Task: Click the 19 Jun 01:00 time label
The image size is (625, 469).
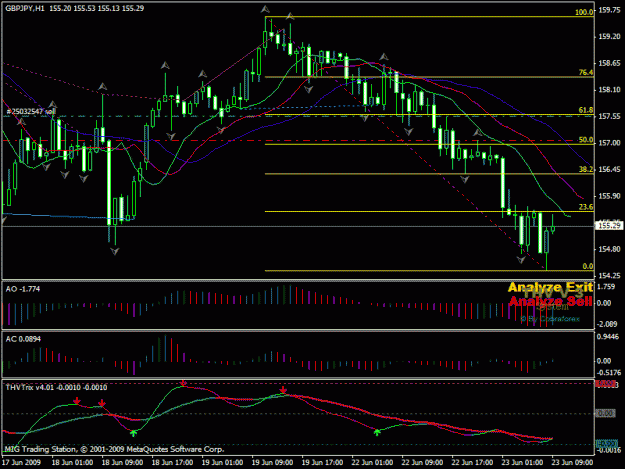Action: click(x=222, y=463)
